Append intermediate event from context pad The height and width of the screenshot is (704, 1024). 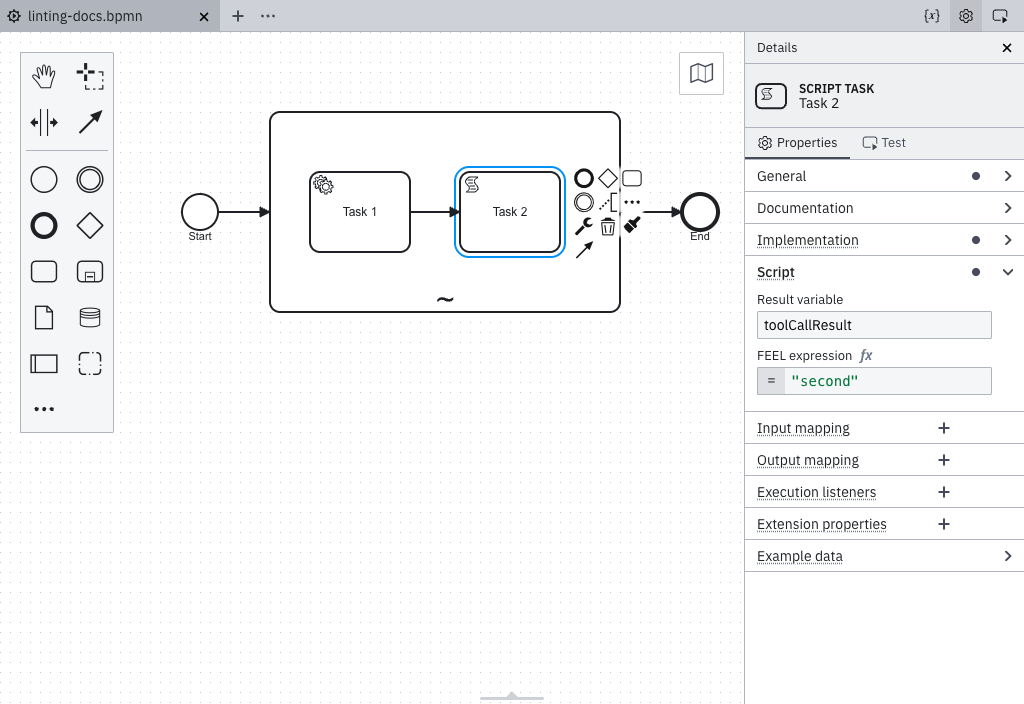coord(584,202)
